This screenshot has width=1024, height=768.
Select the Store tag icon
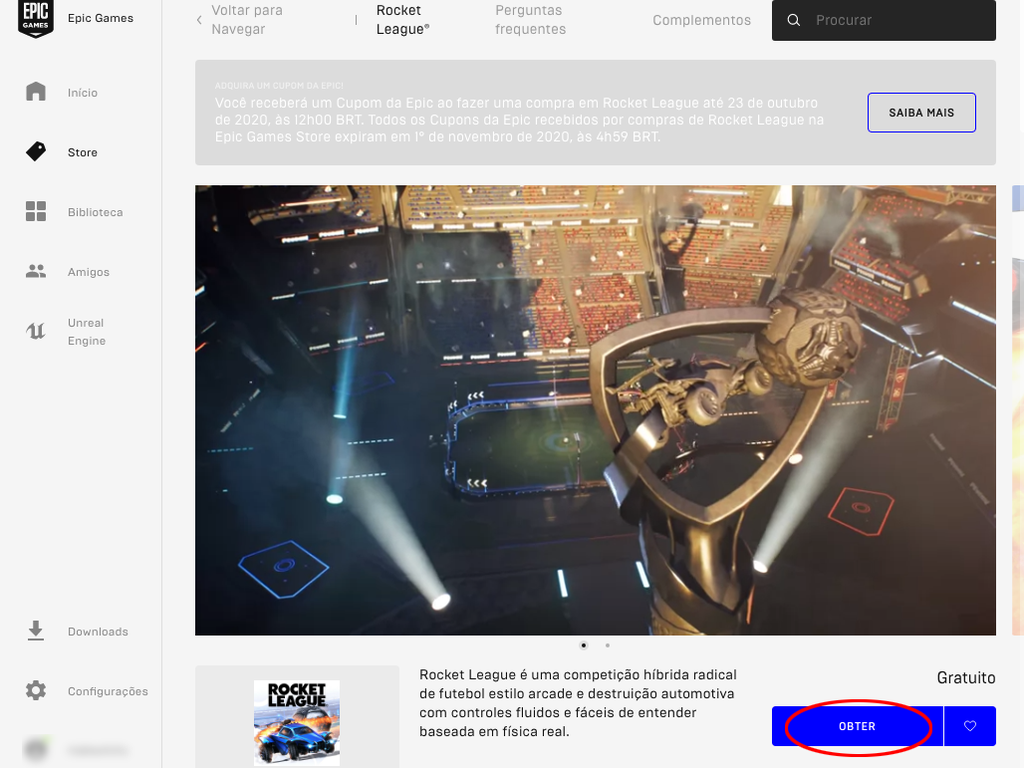point(36,152)
